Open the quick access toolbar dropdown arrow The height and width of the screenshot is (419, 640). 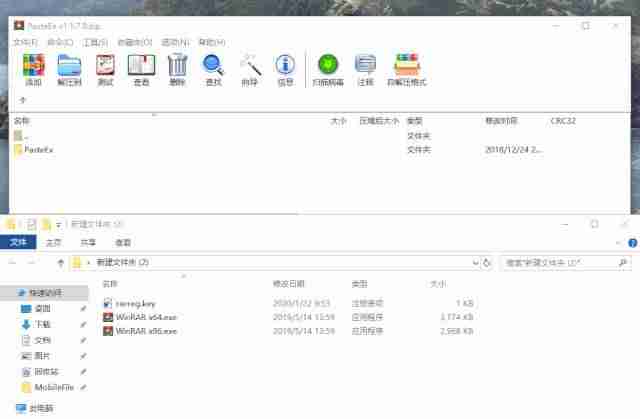[59, 225]
